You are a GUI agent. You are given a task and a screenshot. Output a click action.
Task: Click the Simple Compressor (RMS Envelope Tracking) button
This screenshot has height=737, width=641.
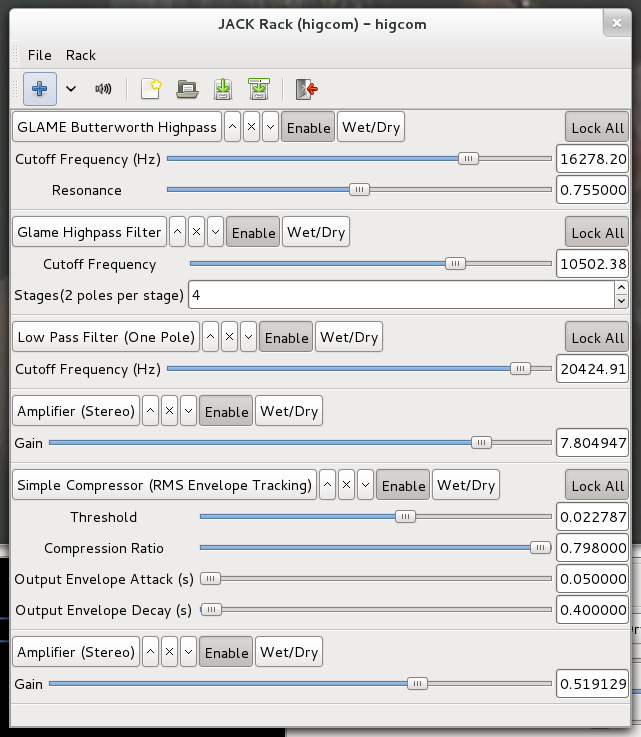point(164,485)
